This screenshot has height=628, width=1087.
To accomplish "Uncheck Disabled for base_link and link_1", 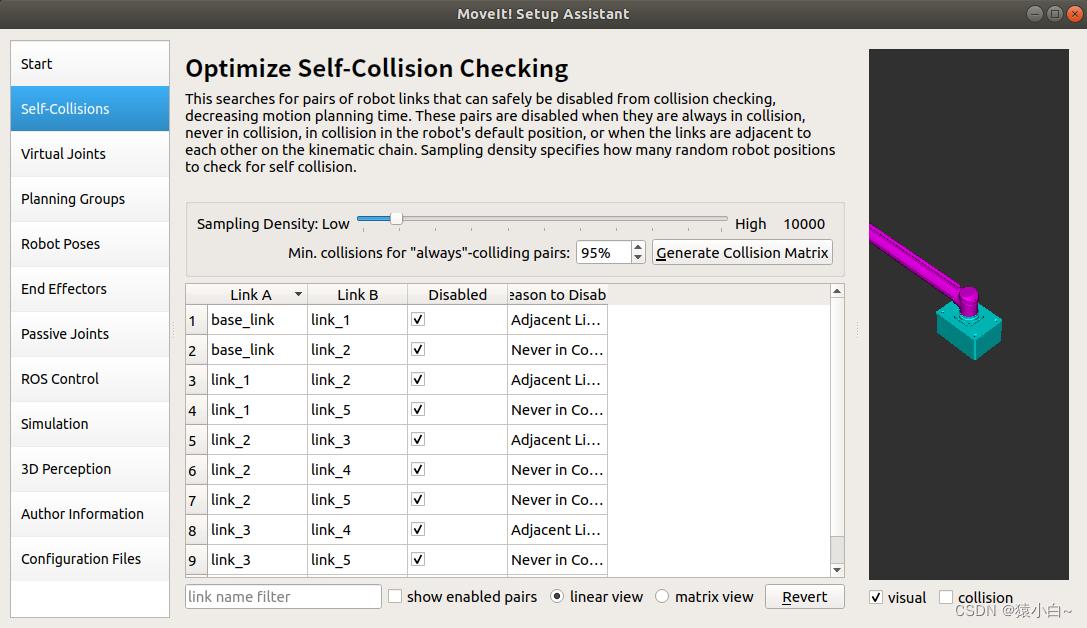I will coord(418,320).
